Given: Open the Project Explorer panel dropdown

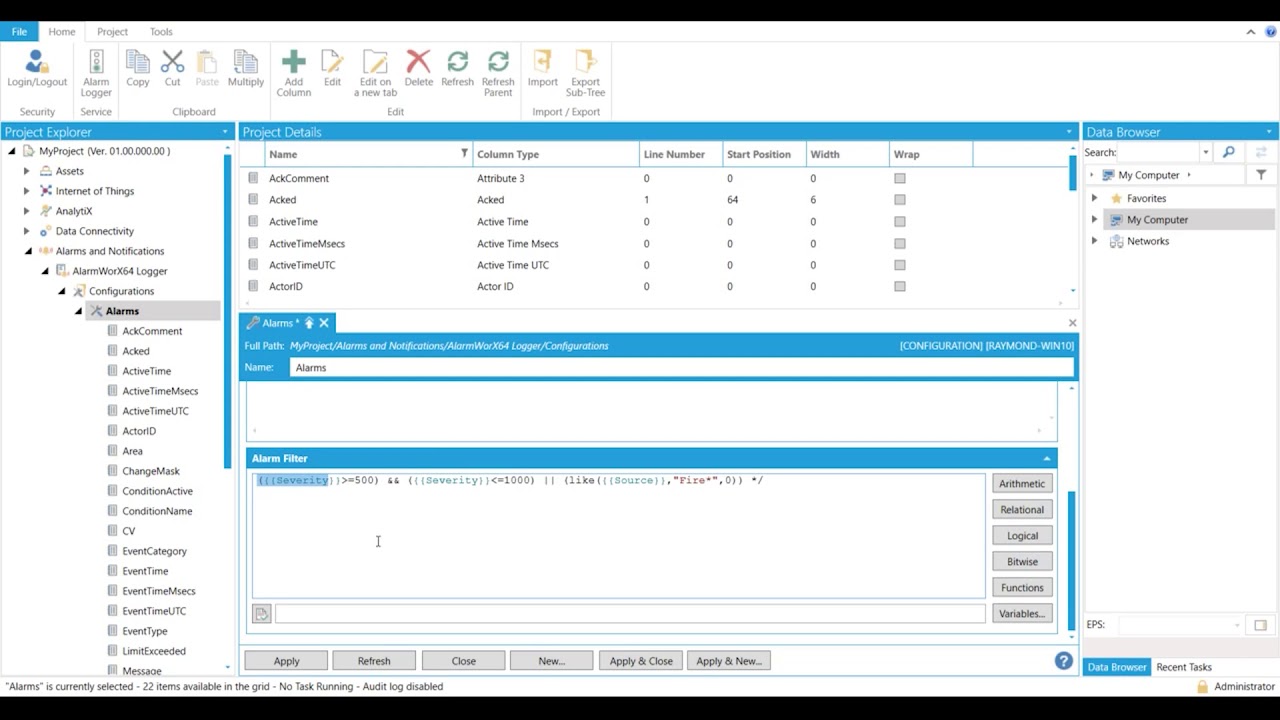Looking at the screenshot, I should [225, 132].
